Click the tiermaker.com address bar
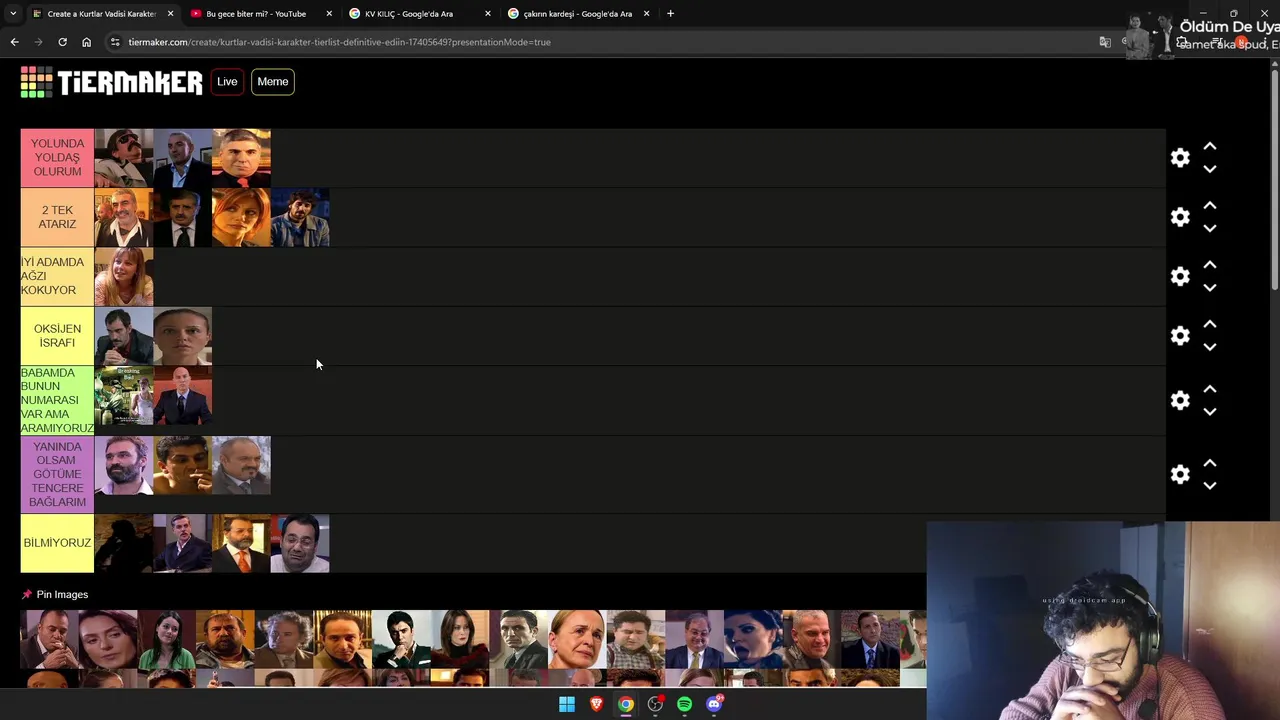Image resolution: width=1280 pixels, height=720 pixels. (600, 42)
